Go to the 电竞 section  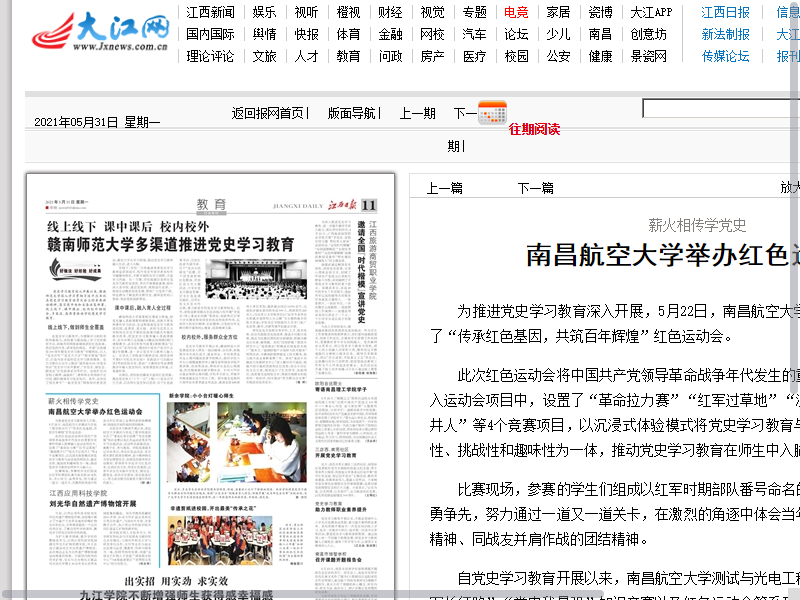[516, 12]
